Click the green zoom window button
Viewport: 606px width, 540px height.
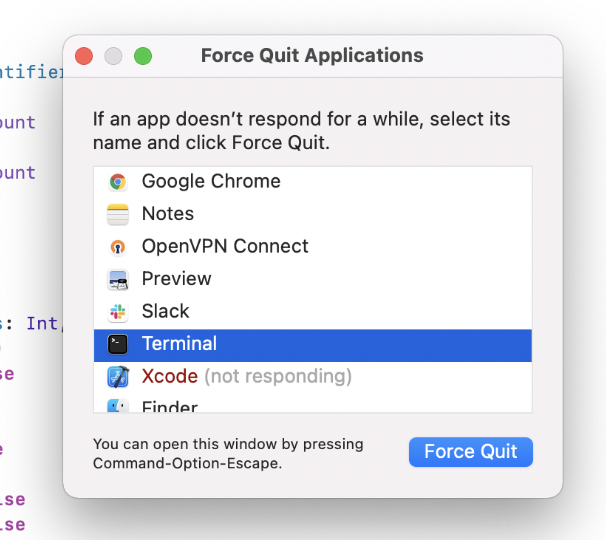click(x=143, y=56)
